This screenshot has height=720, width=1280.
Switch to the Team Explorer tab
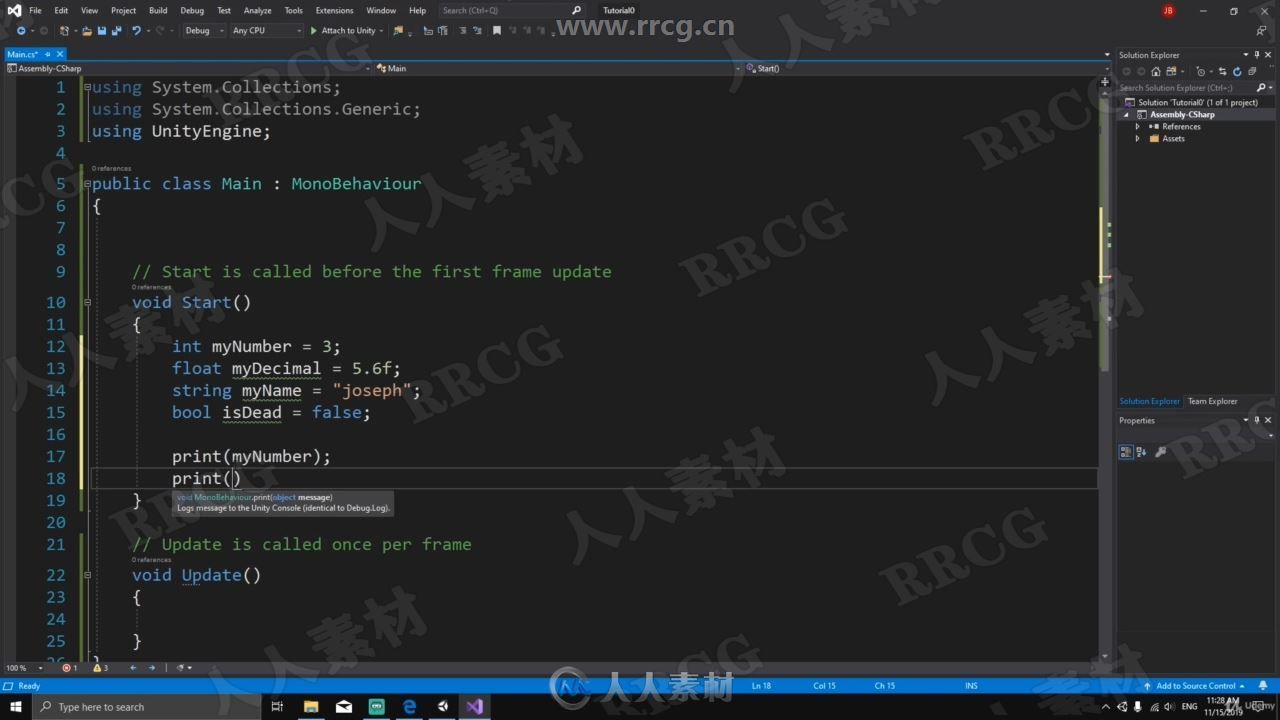(x=1212, y=401)
